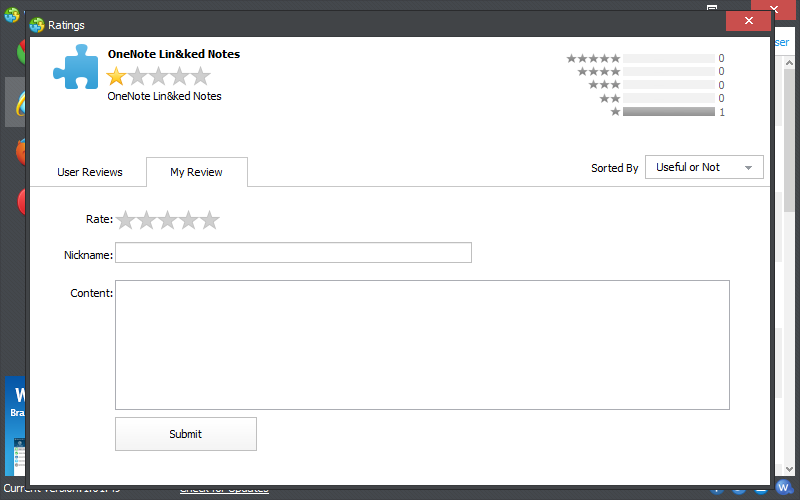800x500 pixels.
Task: Click the blue W icon in background window
Action: (x=784, y=488)
